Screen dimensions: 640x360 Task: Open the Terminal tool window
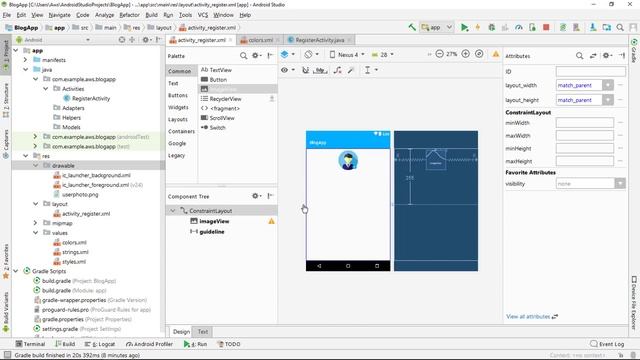coord(30,344)
